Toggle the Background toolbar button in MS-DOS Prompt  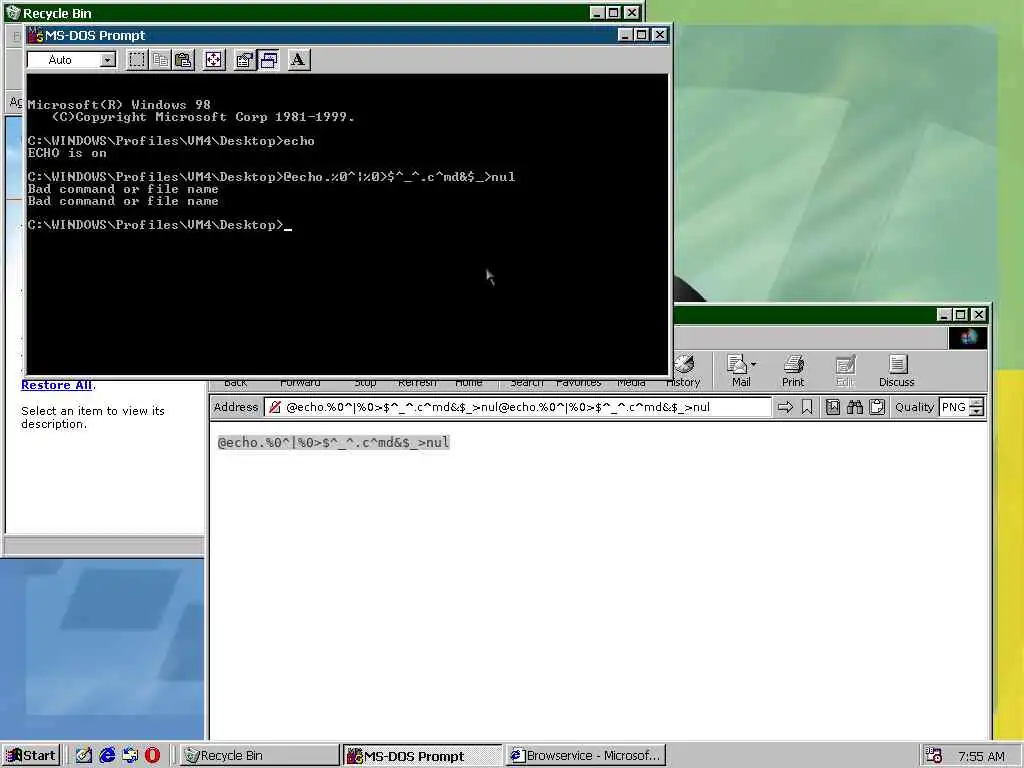268,60
